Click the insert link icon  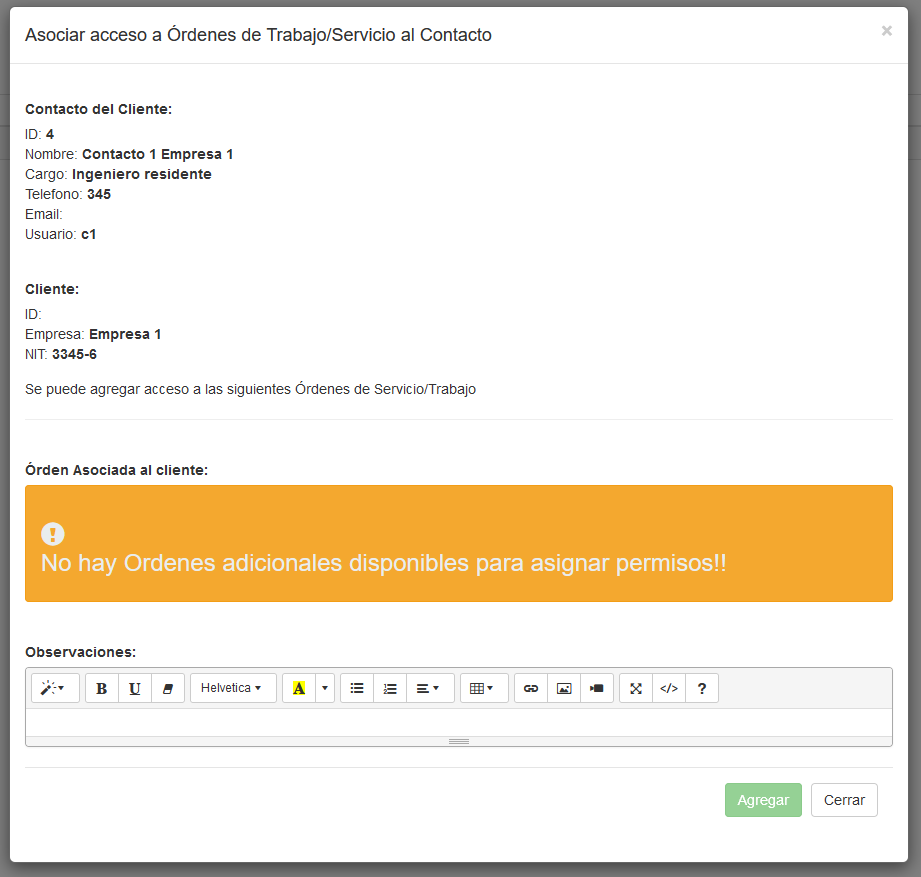pyautogui.click(x=531, y=688)
